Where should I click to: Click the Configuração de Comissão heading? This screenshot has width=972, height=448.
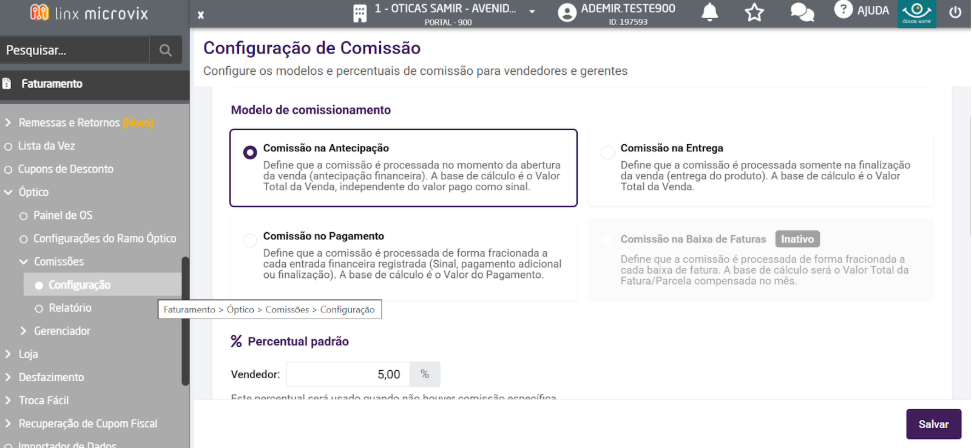[312, 48]
